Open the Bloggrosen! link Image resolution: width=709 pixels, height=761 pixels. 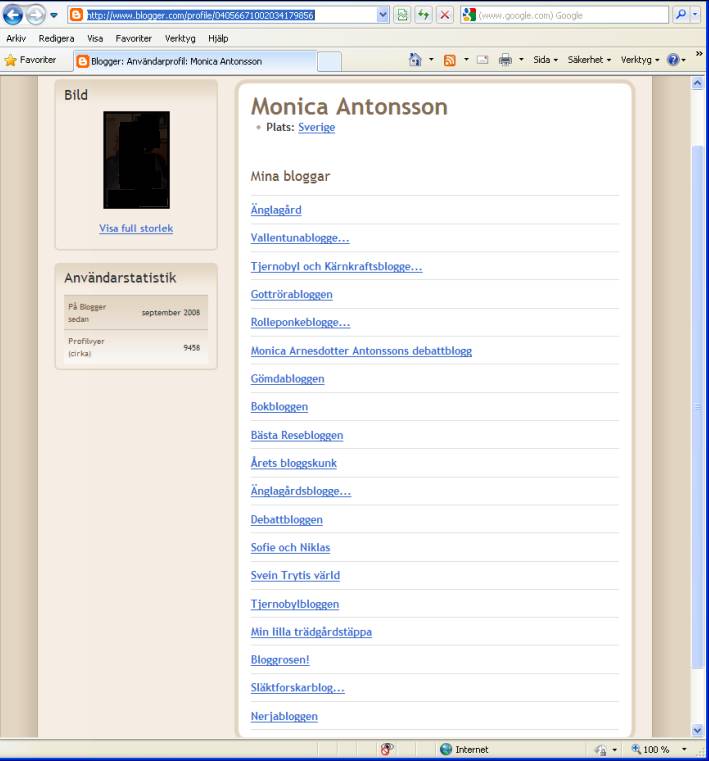280,660
